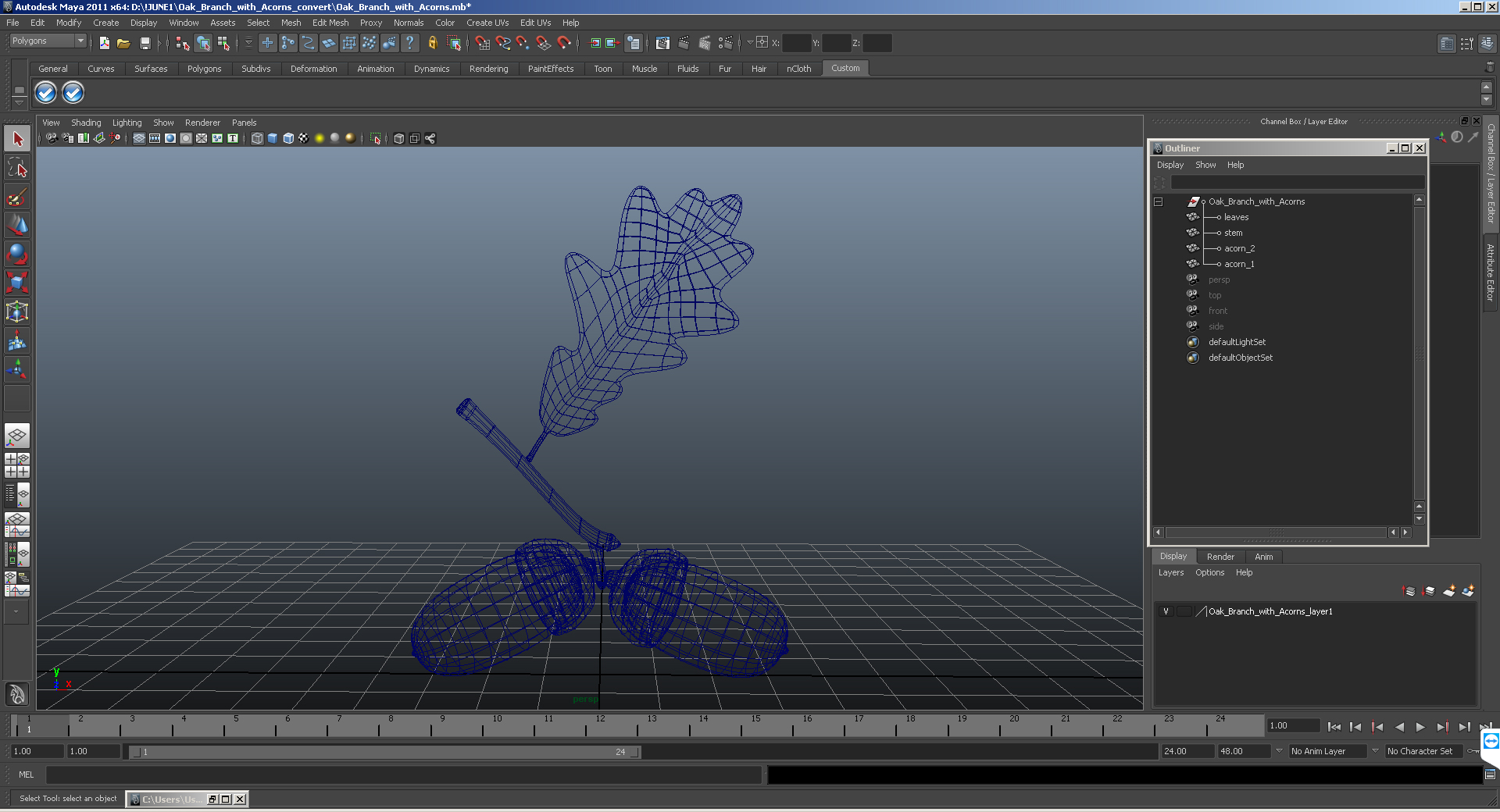This screenshot has width=1500, height=812.
Task: Play the animation forwards
Action: 1420,727
